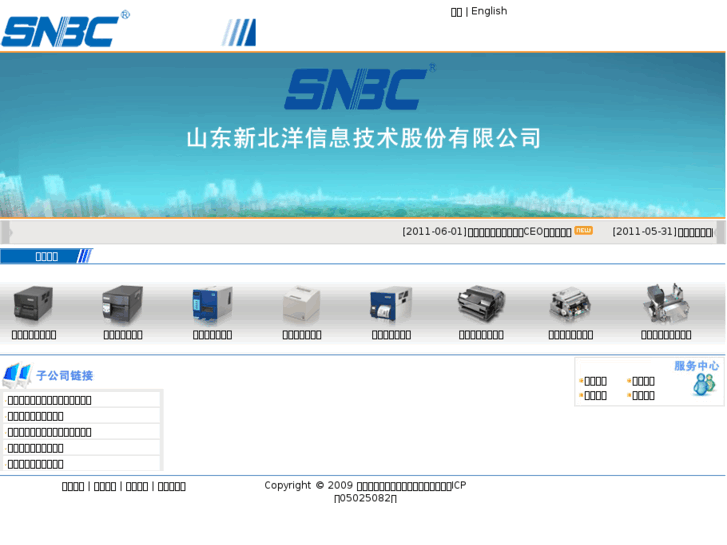
Task: Click the third footer navigation link
Action: (x=137, y=486)
